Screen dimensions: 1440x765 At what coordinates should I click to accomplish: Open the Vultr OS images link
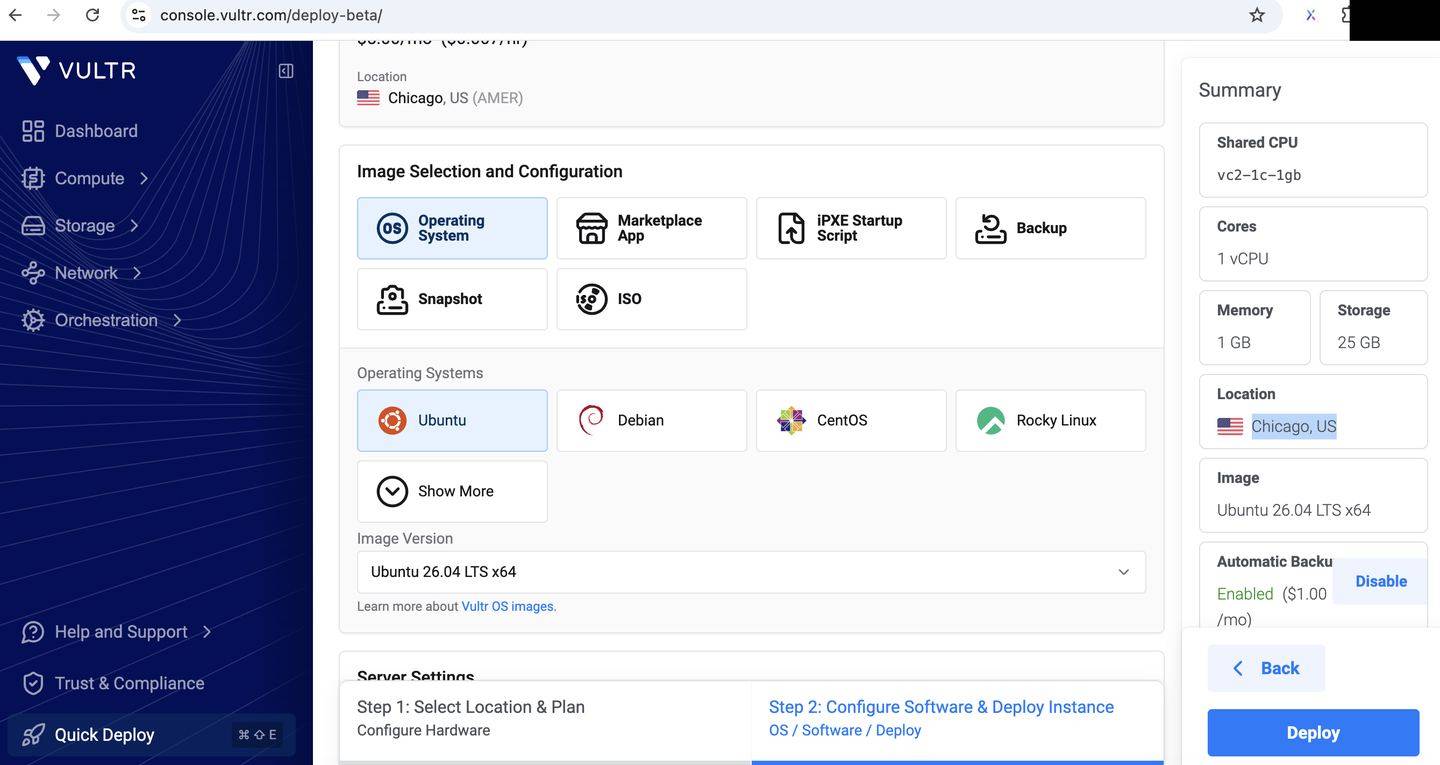508,606
